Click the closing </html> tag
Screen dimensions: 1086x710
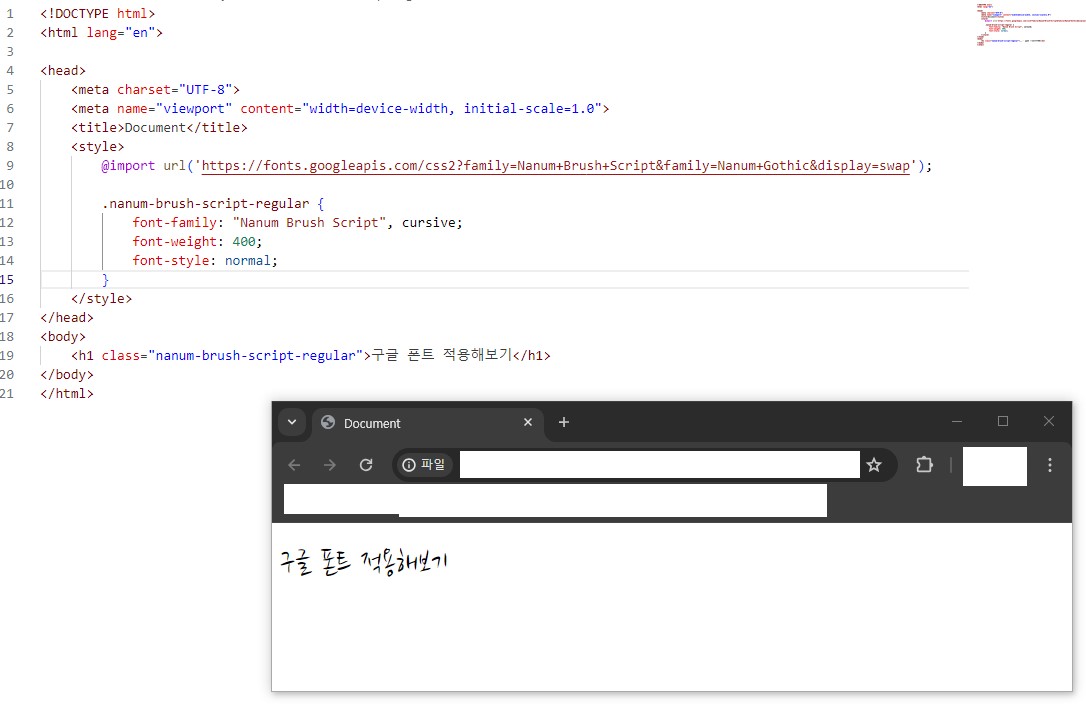[66, 393]
